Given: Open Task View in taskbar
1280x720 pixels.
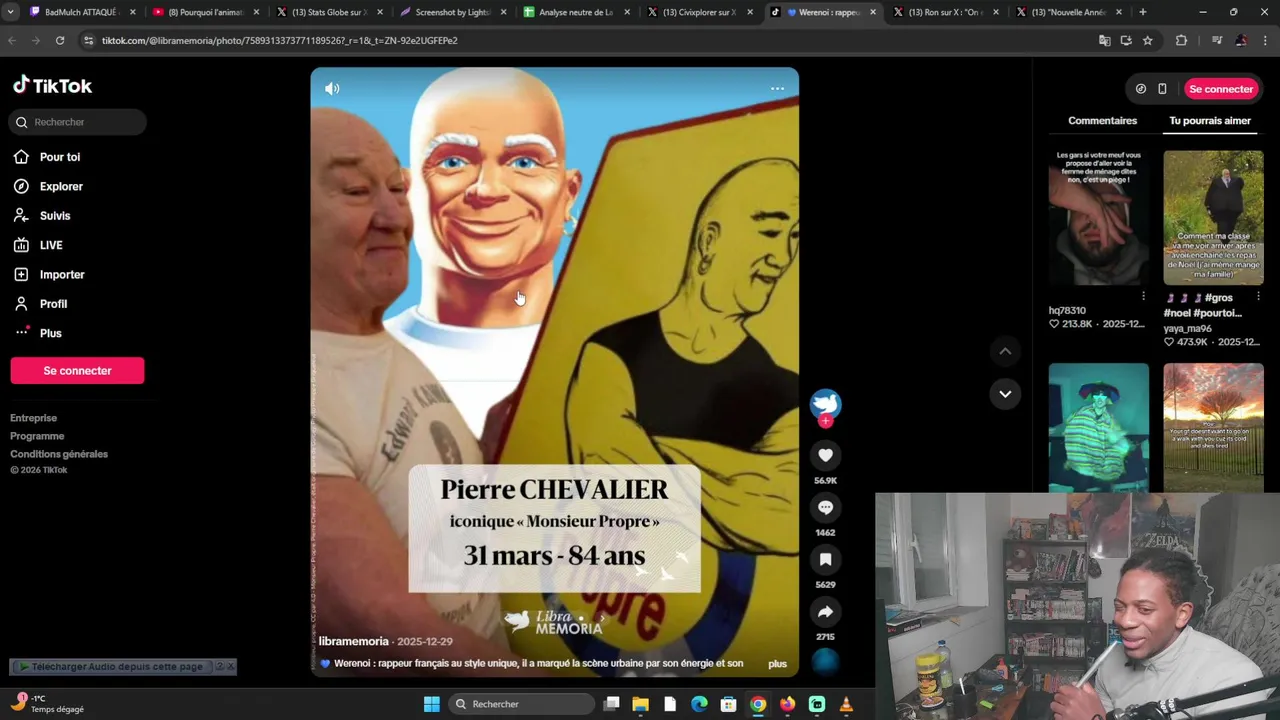Looking at the screenshot, I should [x=611, y=704].
